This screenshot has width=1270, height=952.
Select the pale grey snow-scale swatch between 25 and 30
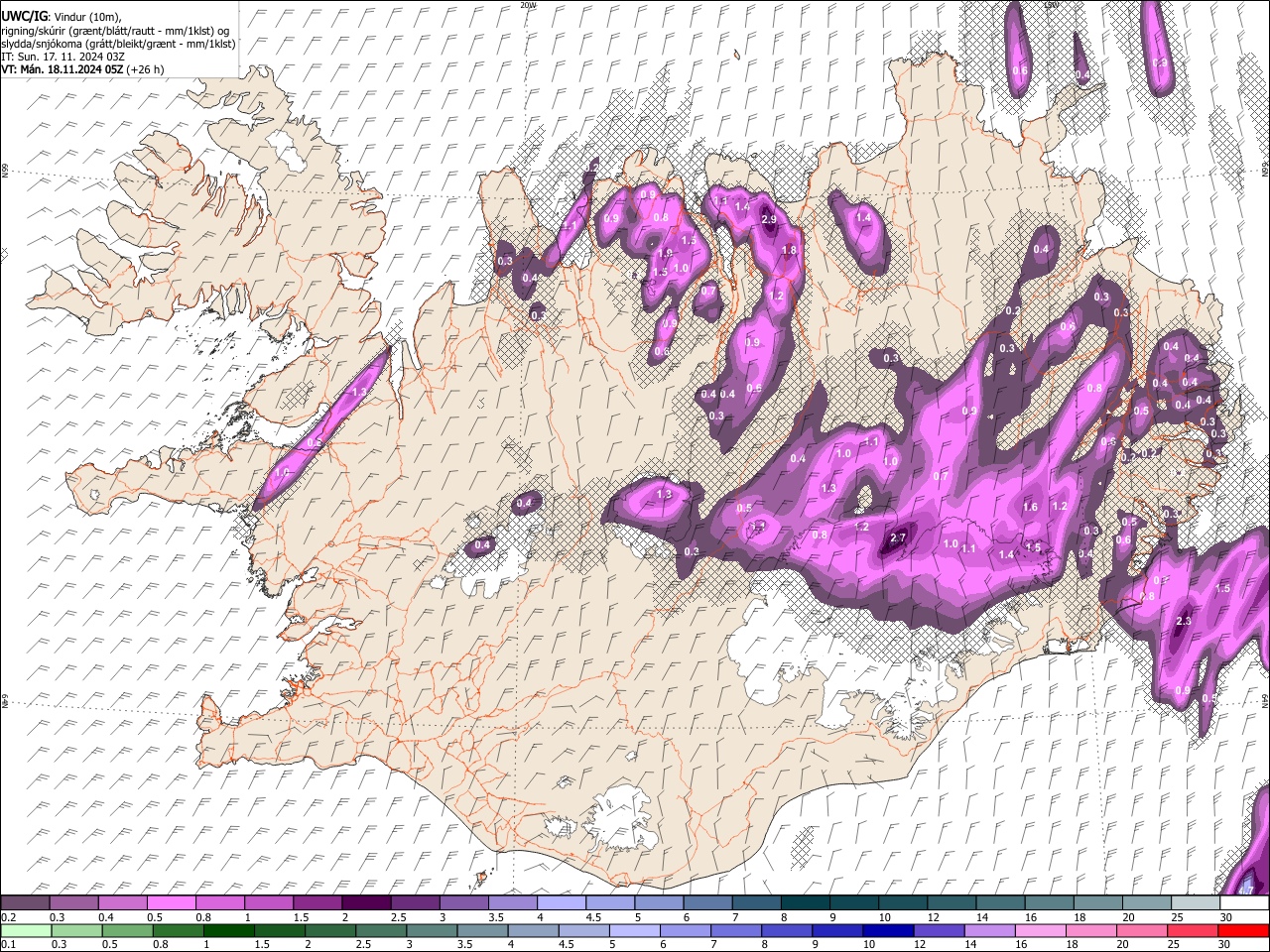click(x=1194, y=903)
